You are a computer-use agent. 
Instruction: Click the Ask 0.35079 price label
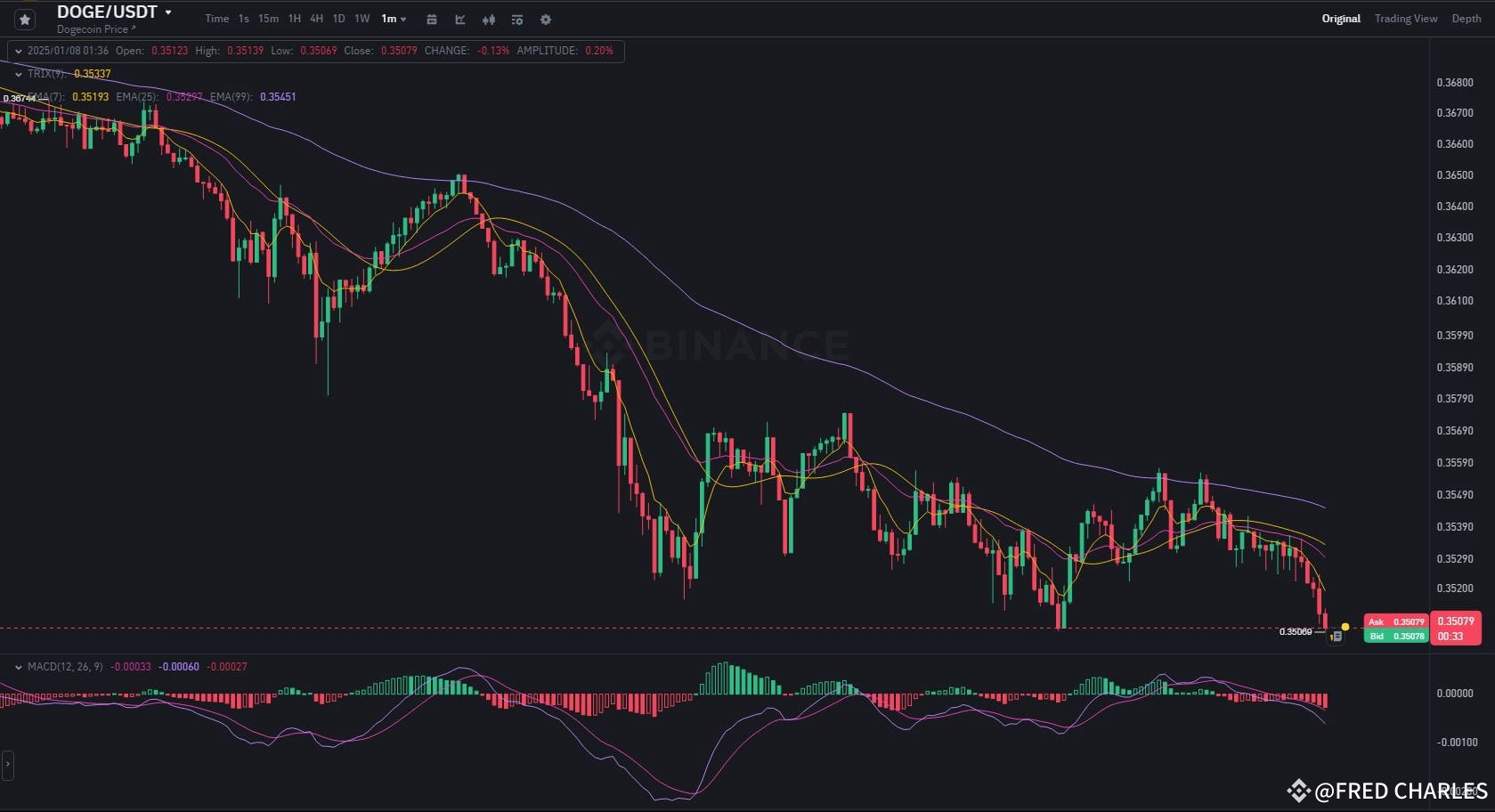click(x=1395, y=621)
